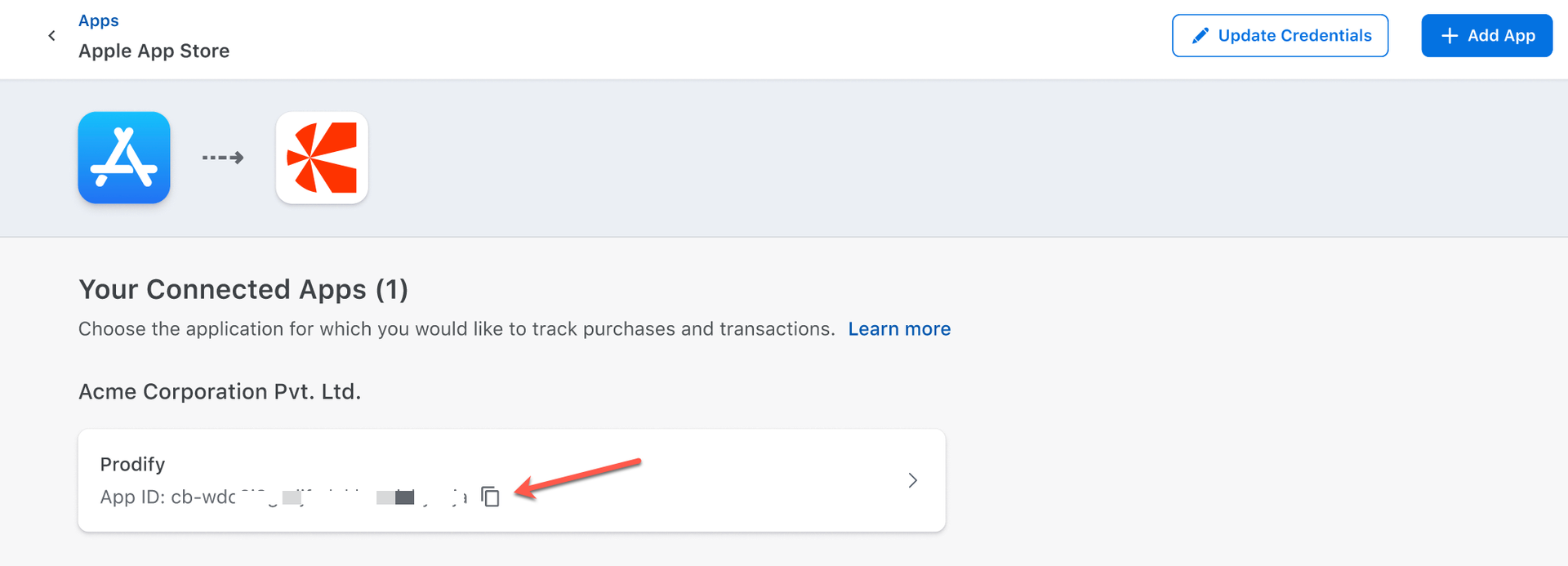1568x566 pixels.
Task: Click the App ID label text
Action: click(132, 497)
